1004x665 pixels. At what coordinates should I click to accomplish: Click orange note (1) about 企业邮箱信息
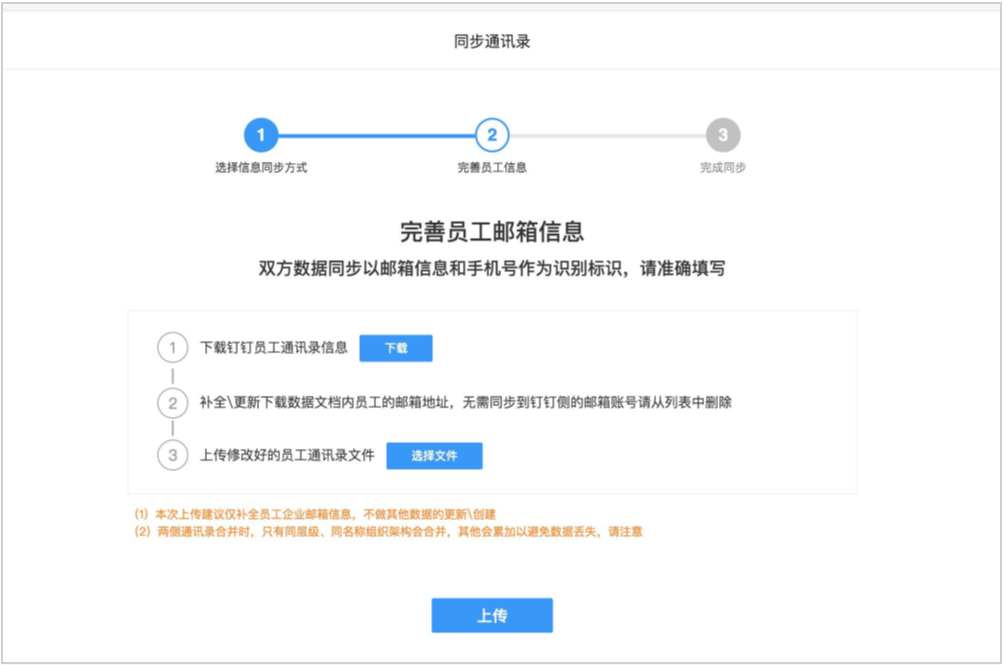(316, 513)
